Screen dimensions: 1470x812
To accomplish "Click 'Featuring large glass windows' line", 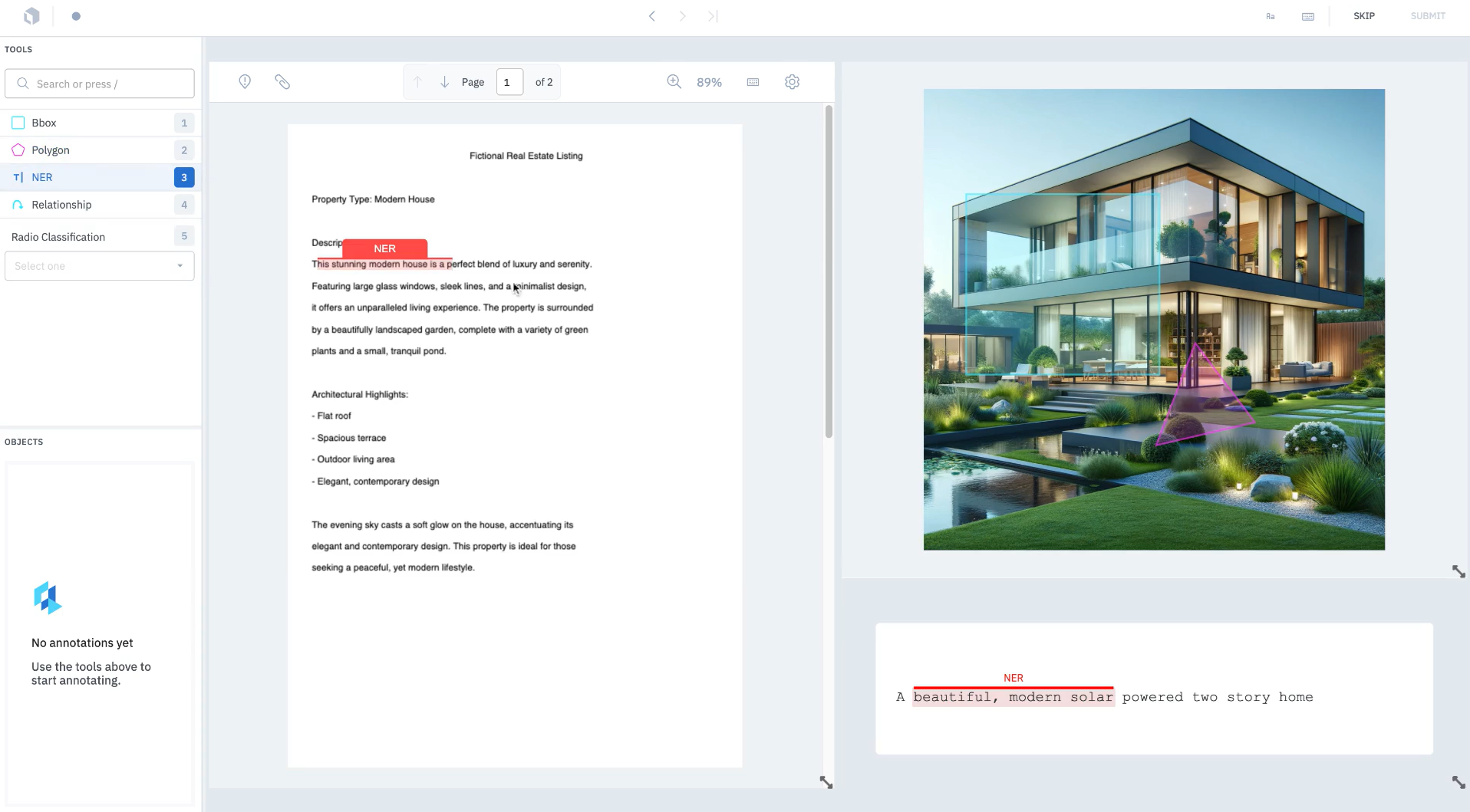I will [x=449, y=286].
